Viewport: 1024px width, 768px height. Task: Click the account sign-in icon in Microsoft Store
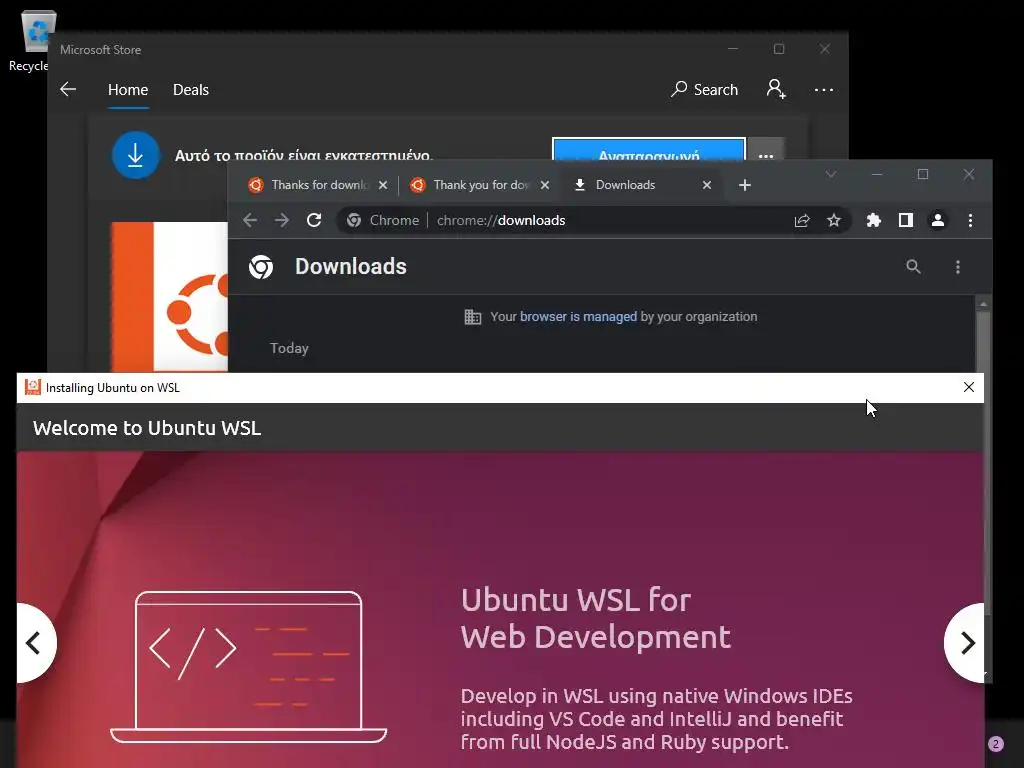[x=776, y=89]
